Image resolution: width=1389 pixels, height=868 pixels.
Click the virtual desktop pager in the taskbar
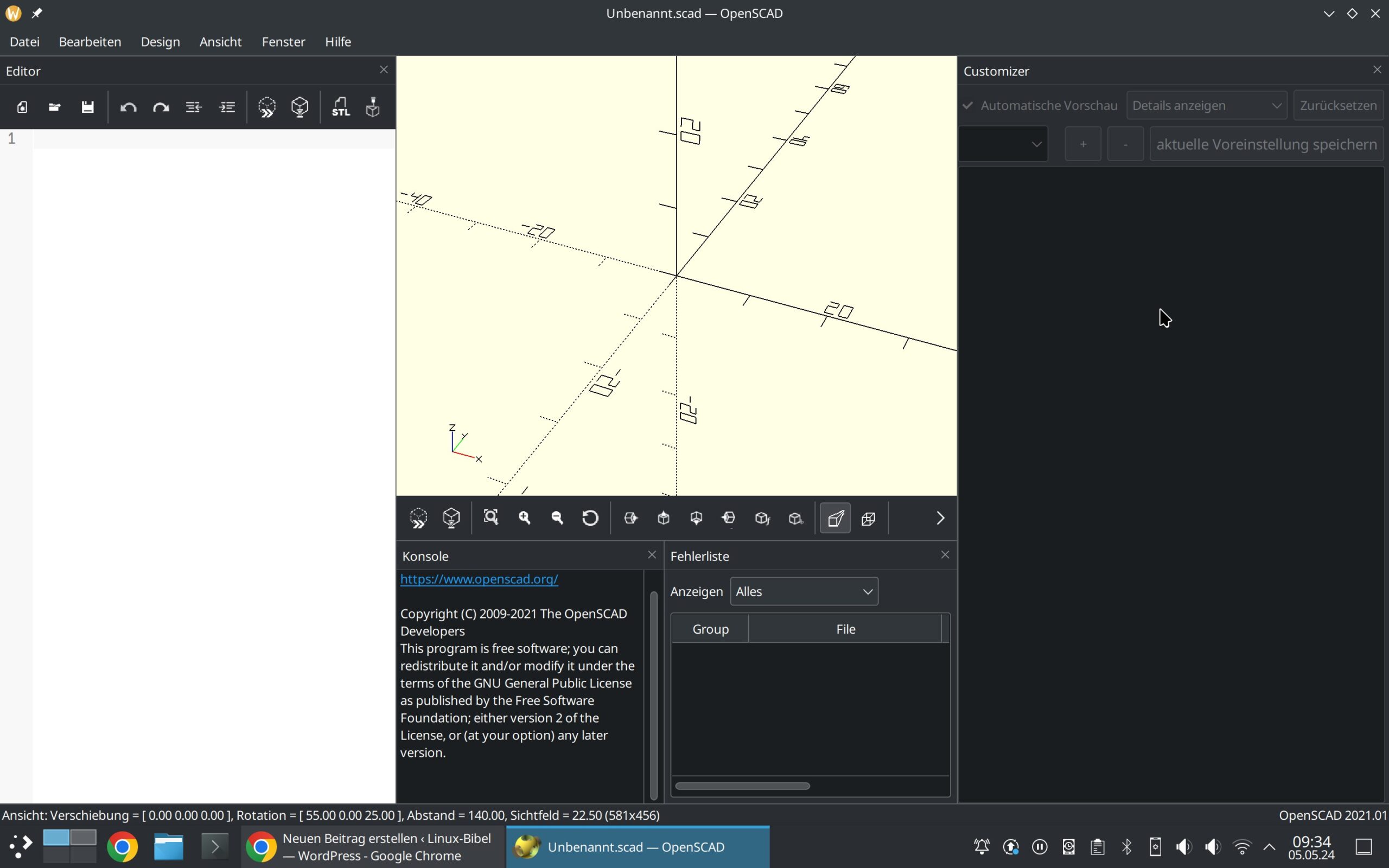(x=70, y=846)
